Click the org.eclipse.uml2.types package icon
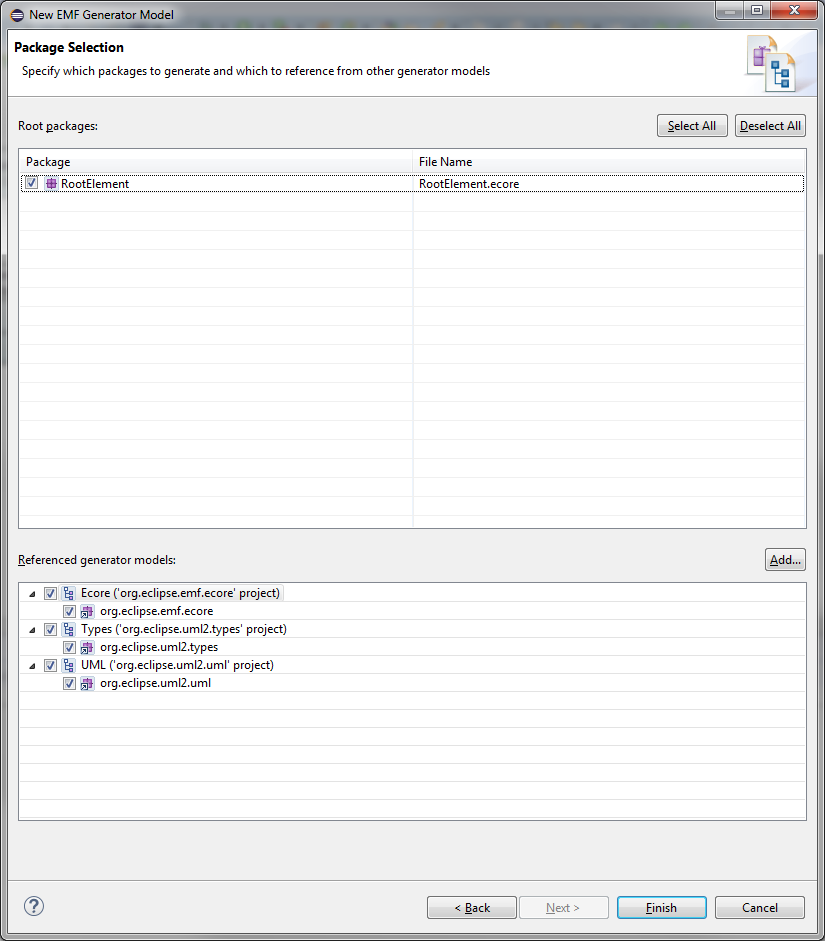 click(x=88, y=648)
